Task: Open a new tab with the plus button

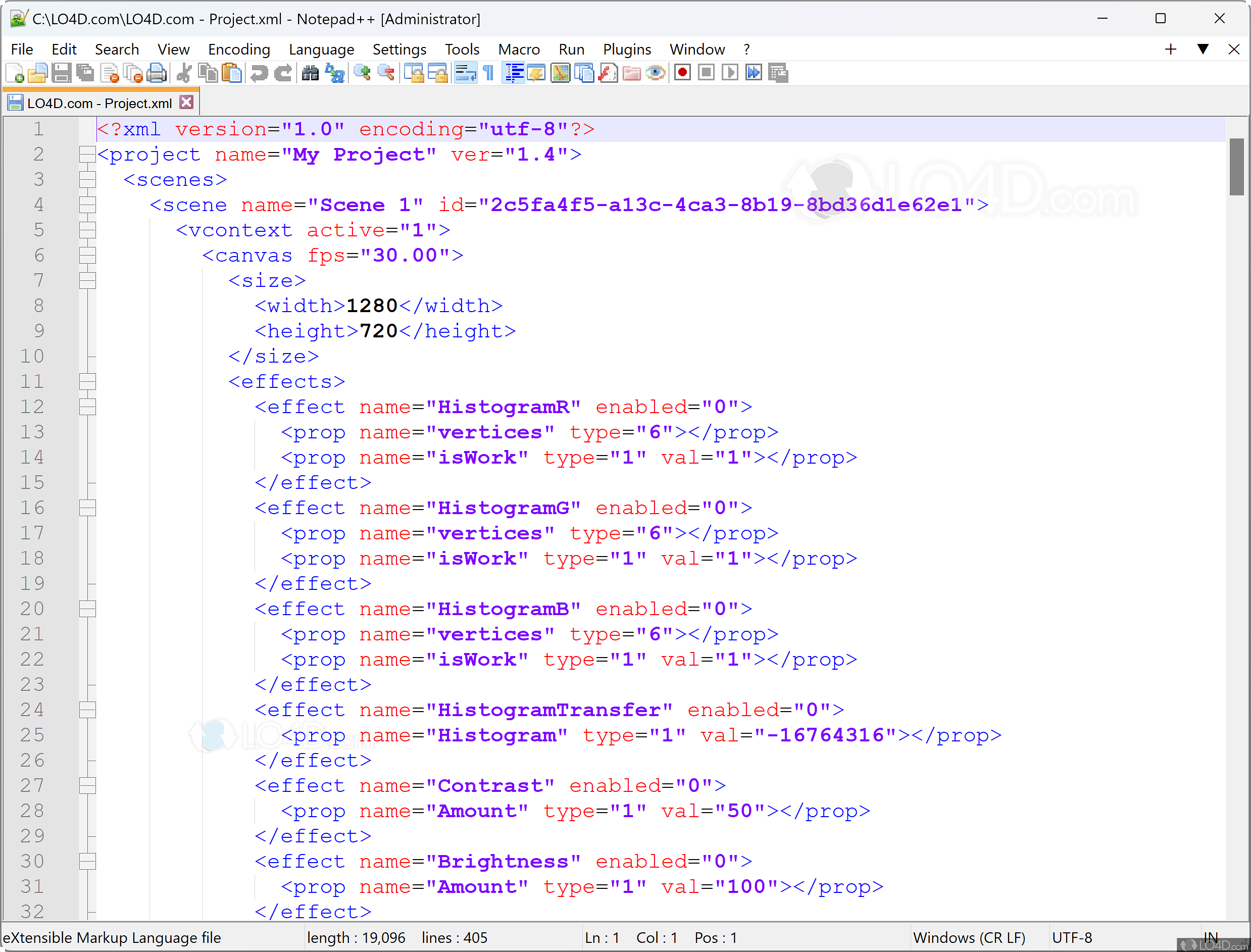Action: point(1170,49)
